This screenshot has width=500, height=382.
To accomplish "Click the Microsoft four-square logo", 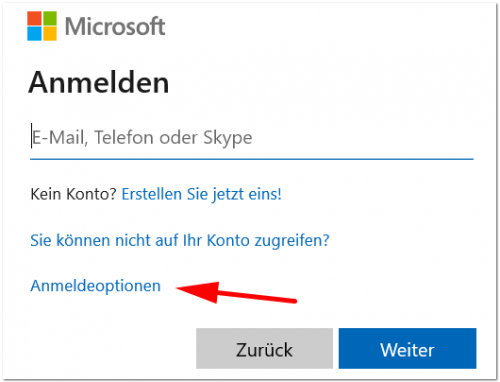I will click(x=42, y=26).
